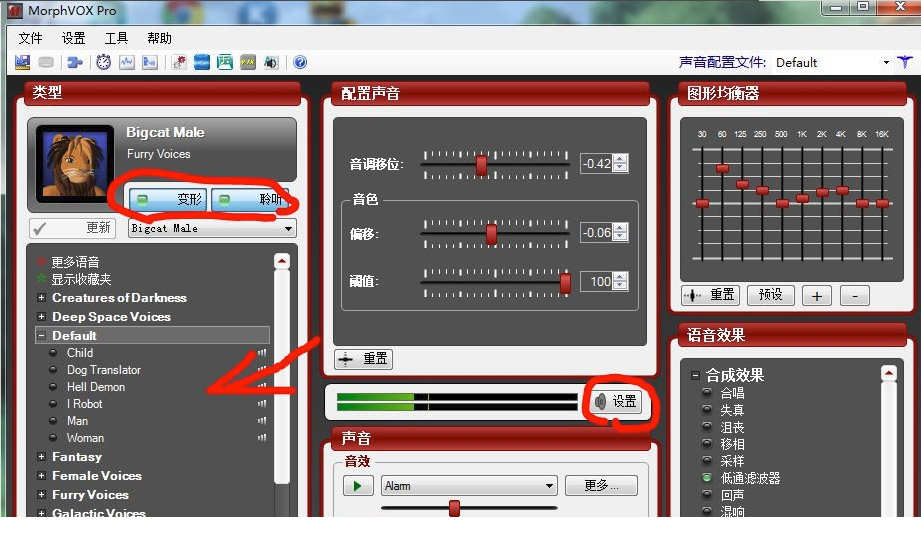Open the 声音配置文件 Default dropdown
This screenshot has height=537, width=921.
click(x=886, y=62)
